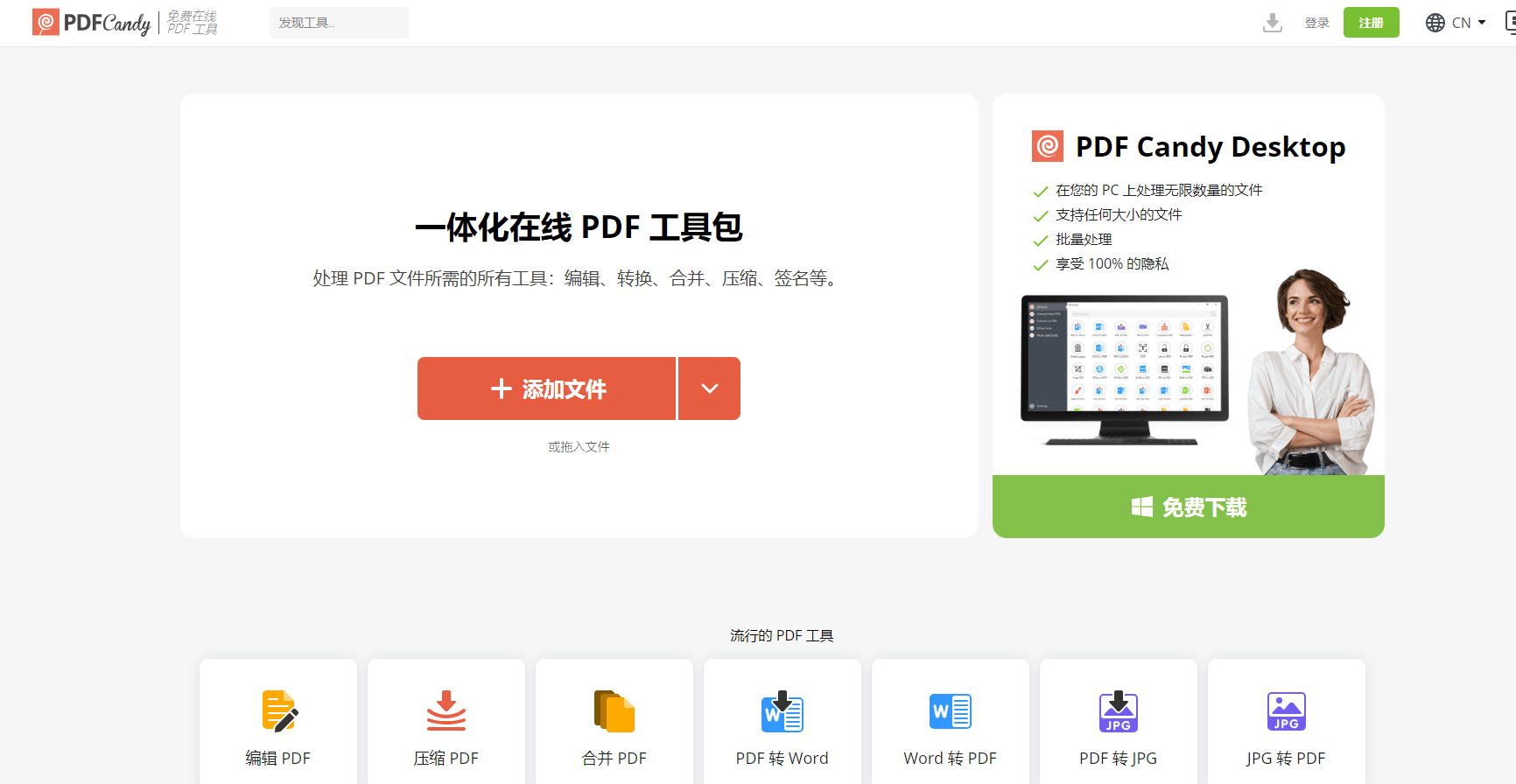Image resolution: width=1516 pixels, height=784 pixels.
Task: Open the 编辑 PDF tool card icon
Action: pyautogui.click(x=279, y=711)
